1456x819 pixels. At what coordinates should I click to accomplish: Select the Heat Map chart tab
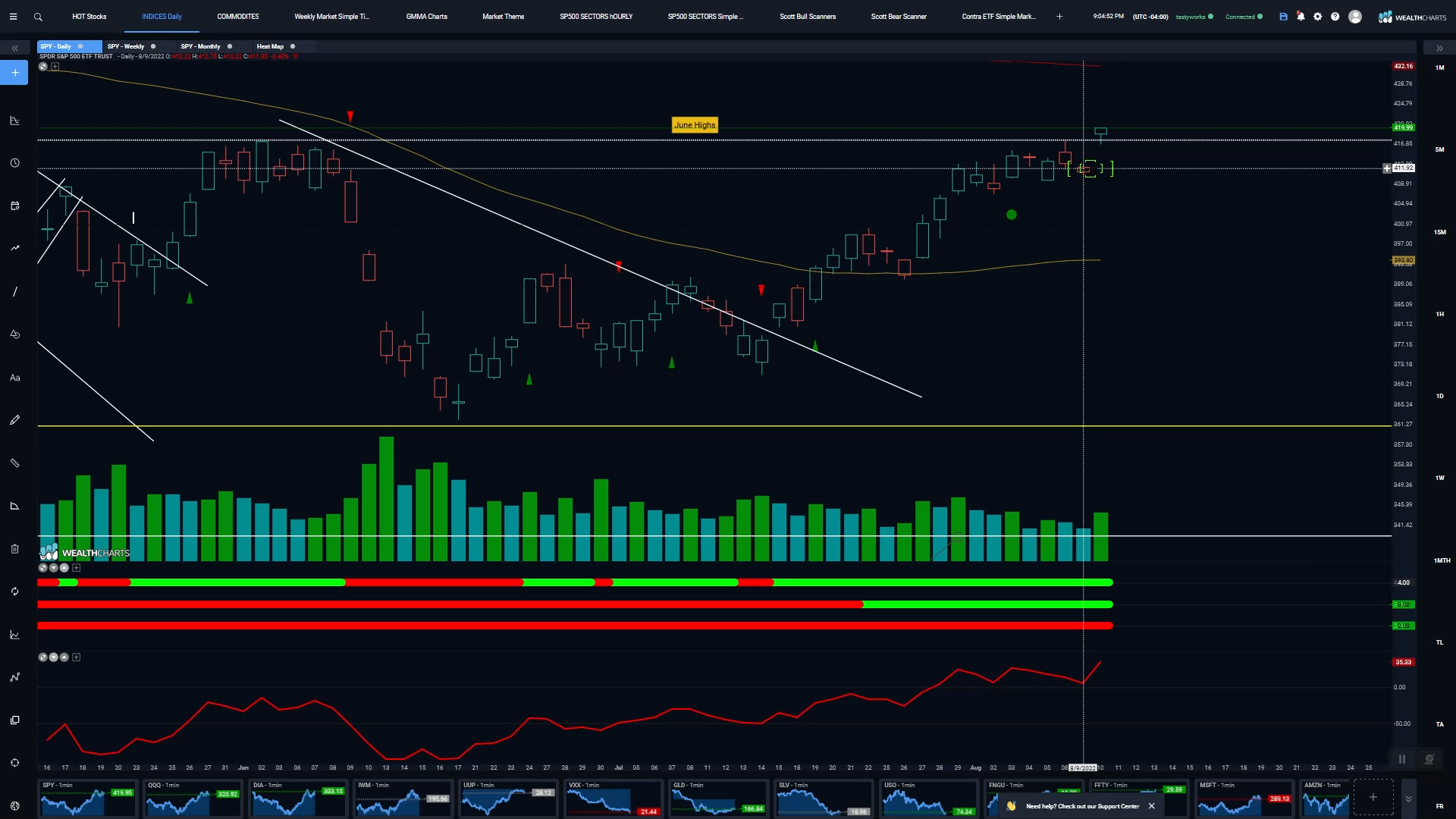[270, 46]
